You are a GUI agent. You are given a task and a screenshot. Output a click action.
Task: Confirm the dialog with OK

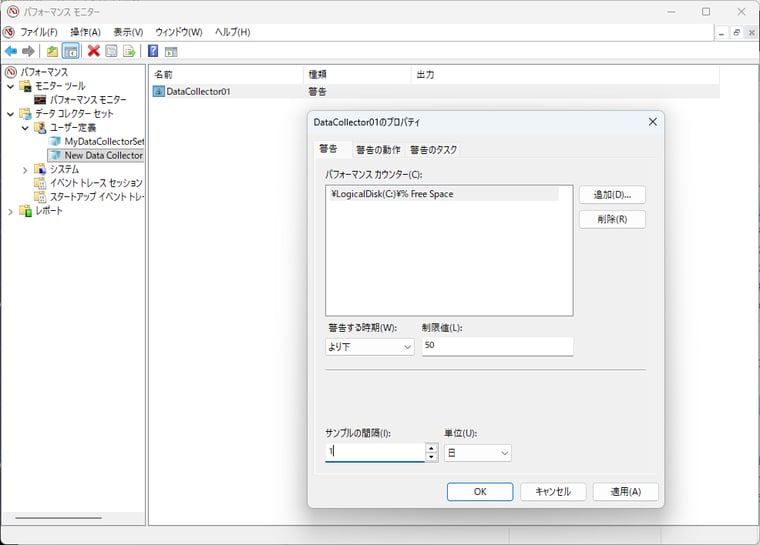480,492
